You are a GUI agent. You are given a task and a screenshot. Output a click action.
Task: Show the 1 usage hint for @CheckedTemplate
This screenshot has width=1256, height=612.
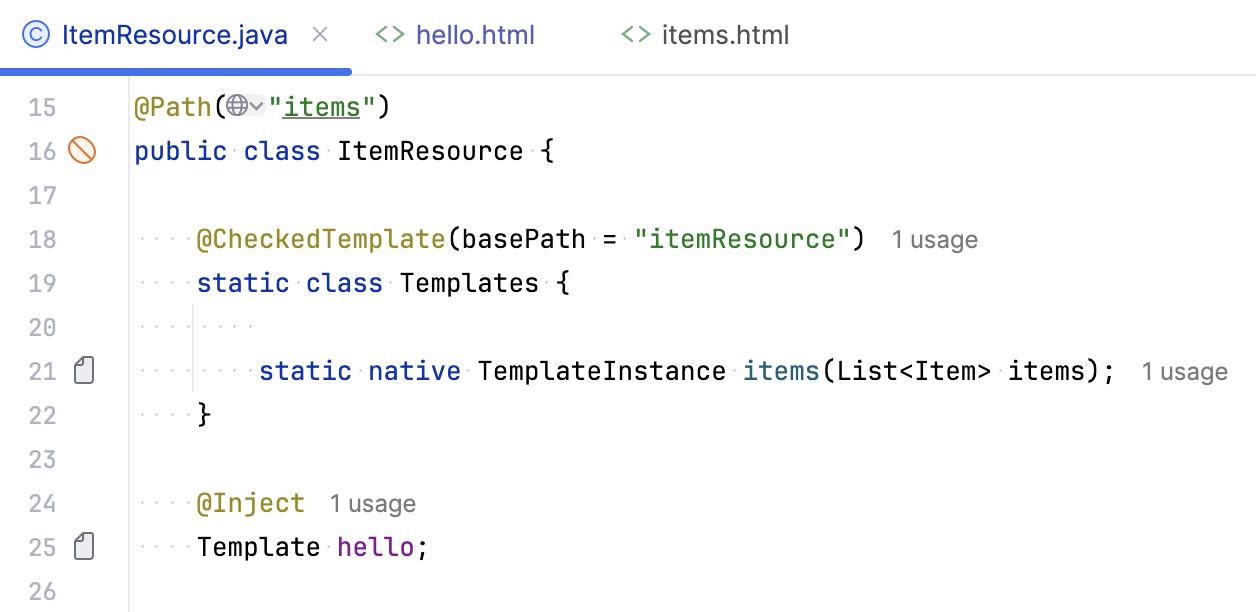coord(935,240)
